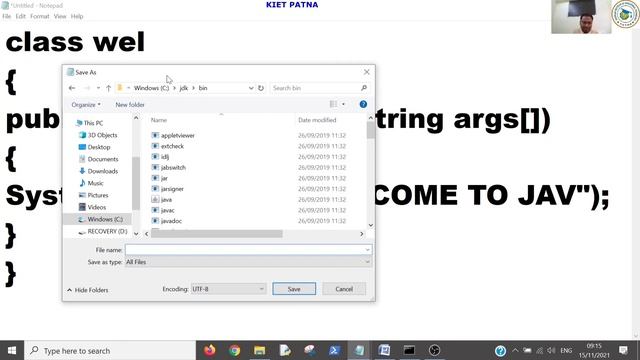The width and height of the screenshot is (640, 360).
Task: Select the extcheck file
Action: pyautogui.click(x=172, y=146)
